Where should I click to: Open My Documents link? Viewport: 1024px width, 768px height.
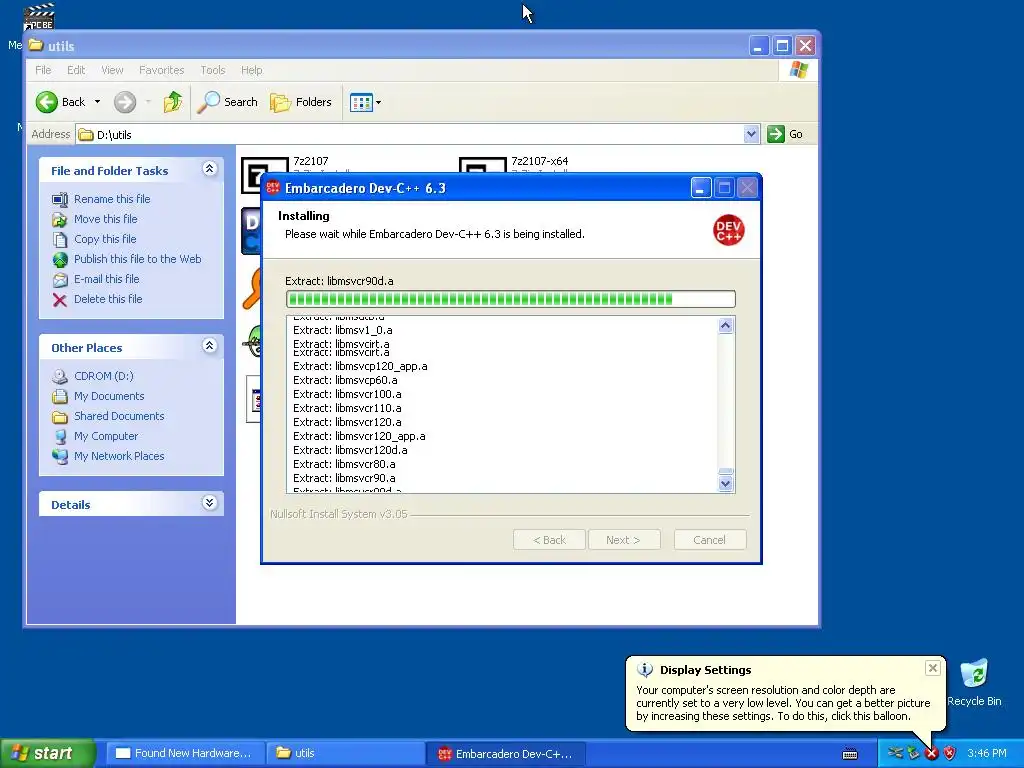click(x=109, y=396)
